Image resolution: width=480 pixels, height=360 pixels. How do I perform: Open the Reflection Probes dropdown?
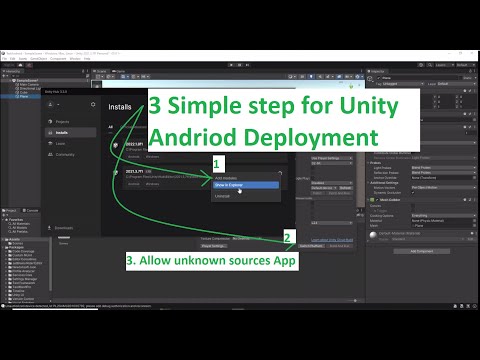(444, 173)
